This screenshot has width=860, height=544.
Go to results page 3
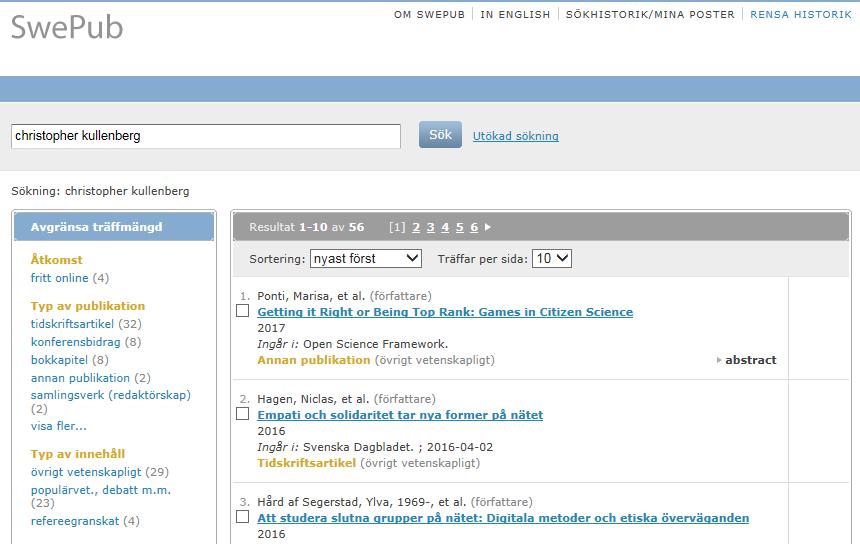[x=431, y=227]
